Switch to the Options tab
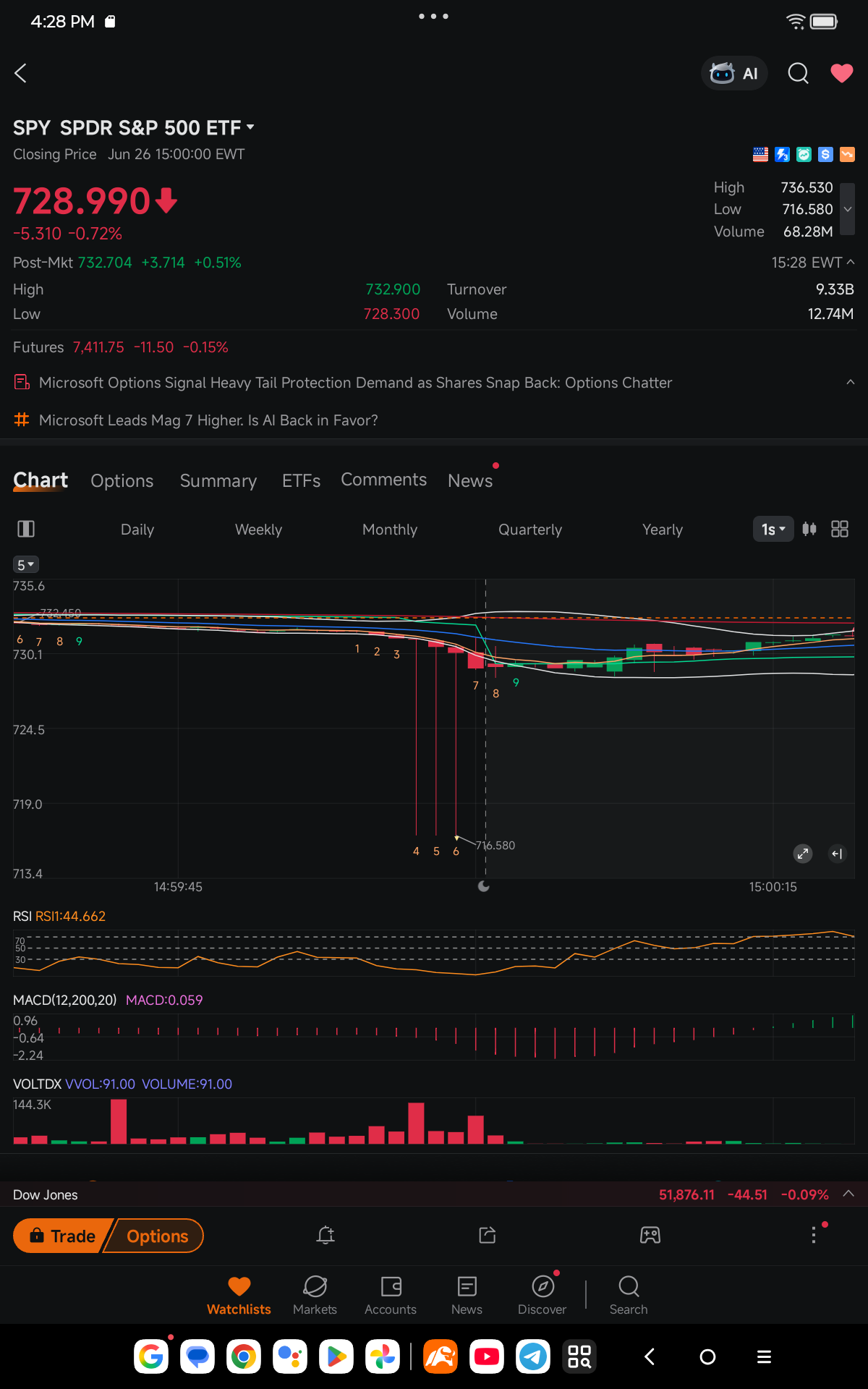Screen dimensions: 868x1389 point(122,481)
